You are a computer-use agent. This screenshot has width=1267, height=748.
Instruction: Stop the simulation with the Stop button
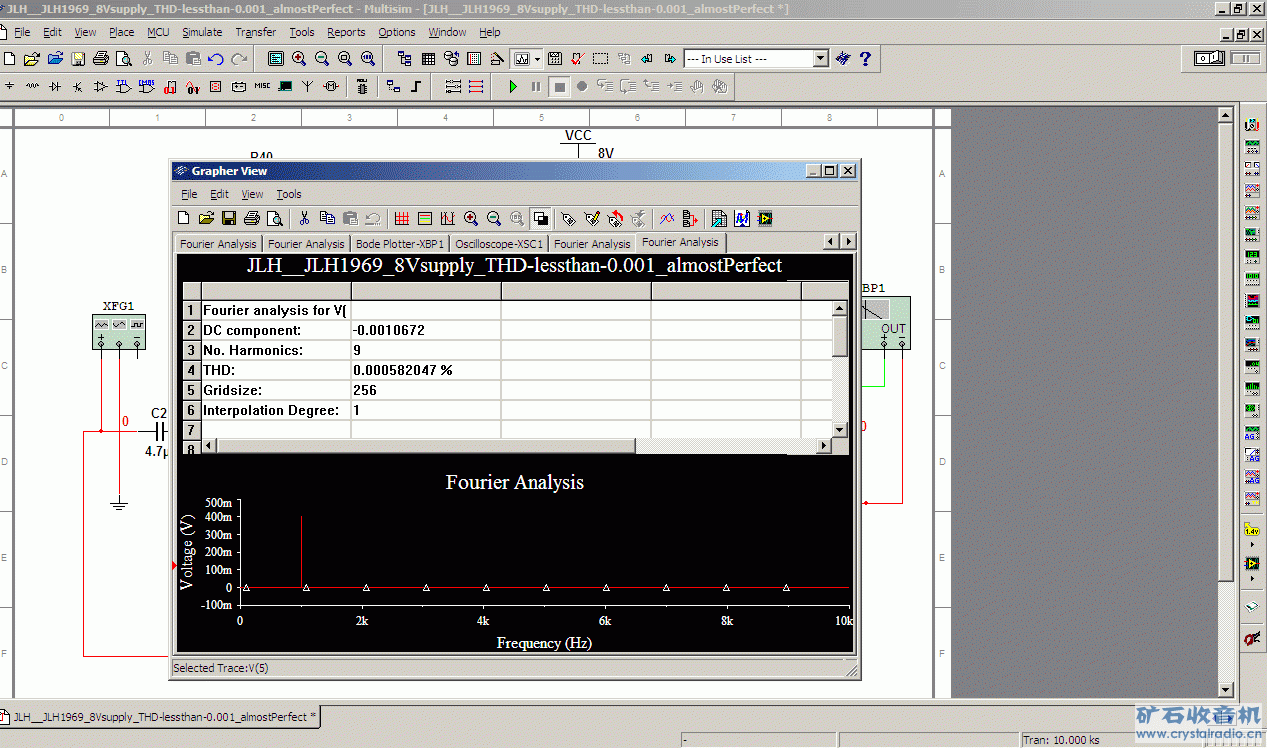click(x=559, y=87)
